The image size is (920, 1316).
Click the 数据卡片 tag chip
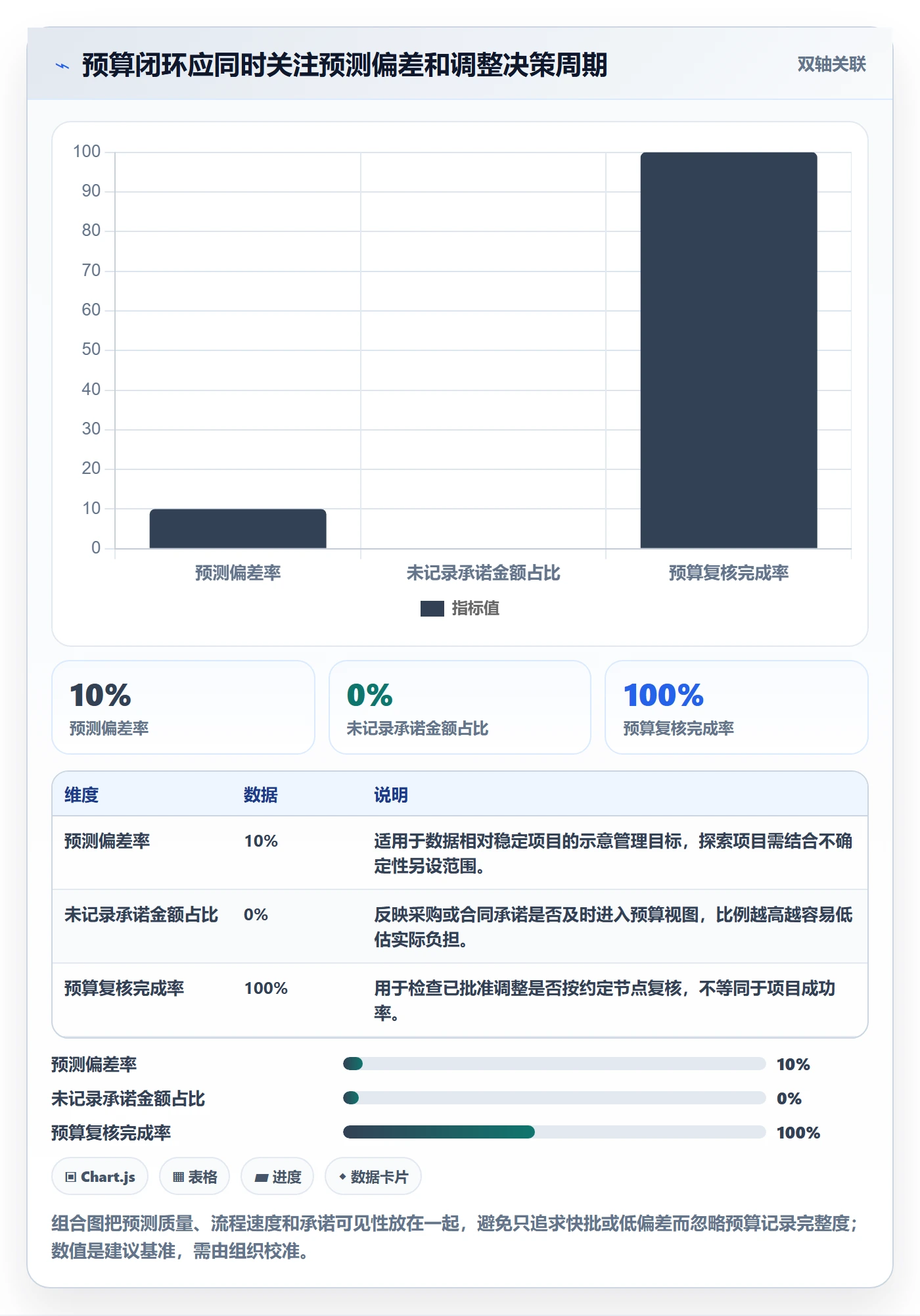pyautogui.click(x=373, y=1177)
